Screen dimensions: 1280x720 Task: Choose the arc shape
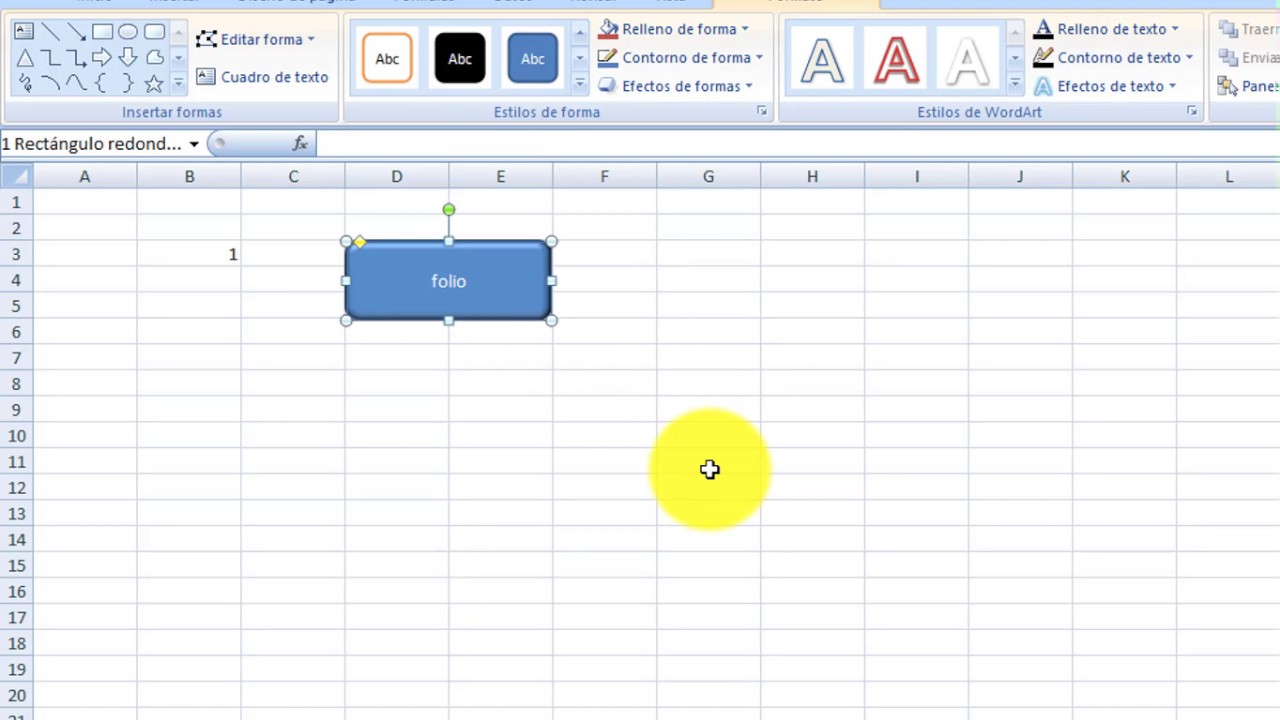[50, 82]
